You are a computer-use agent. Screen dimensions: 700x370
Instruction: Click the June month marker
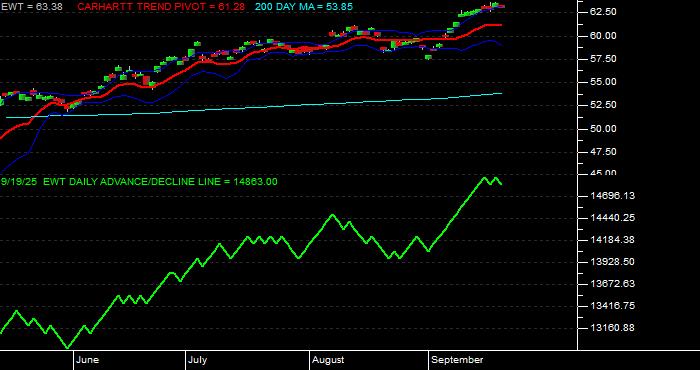click(88, 360)
